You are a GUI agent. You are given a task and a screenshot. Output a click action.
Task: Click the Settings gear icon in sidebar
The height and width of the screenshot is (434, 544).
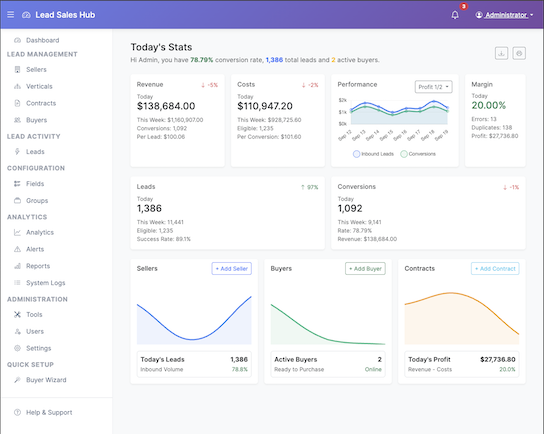click(x=17, y=348)
